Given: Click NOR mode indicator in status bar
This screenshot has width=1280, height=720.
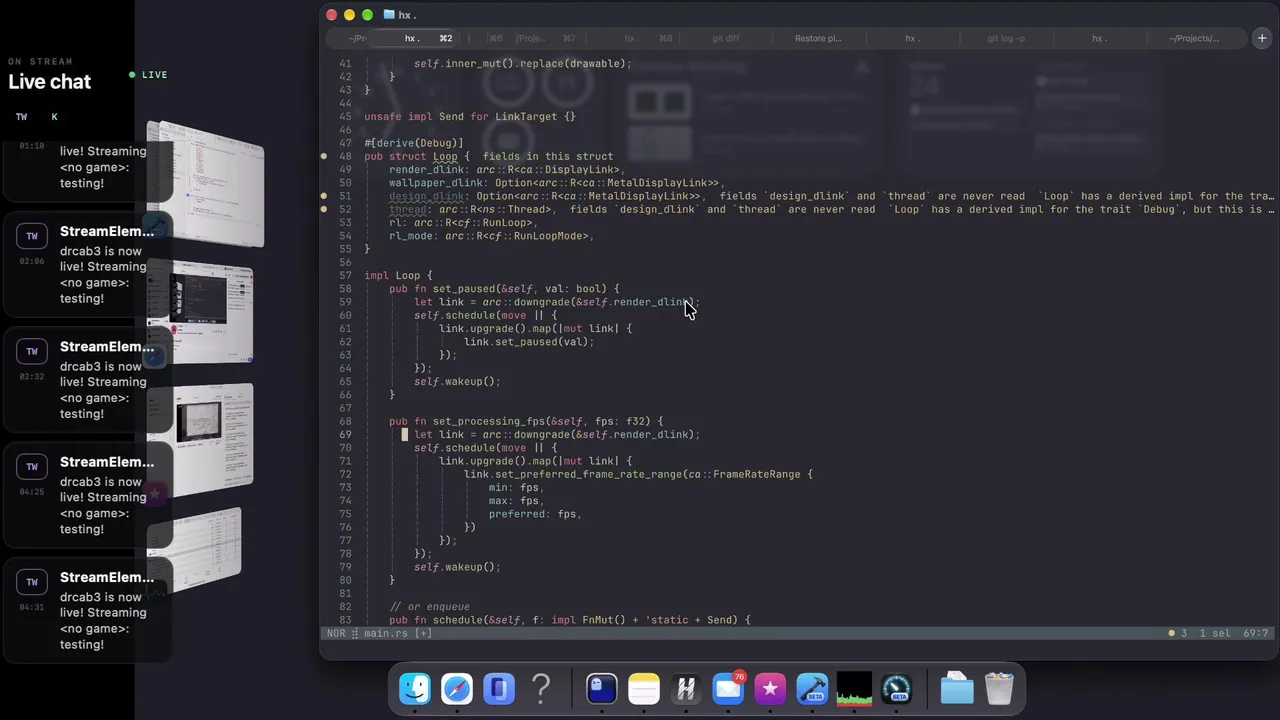Looking at the screenshot, I should click(335, 633).
